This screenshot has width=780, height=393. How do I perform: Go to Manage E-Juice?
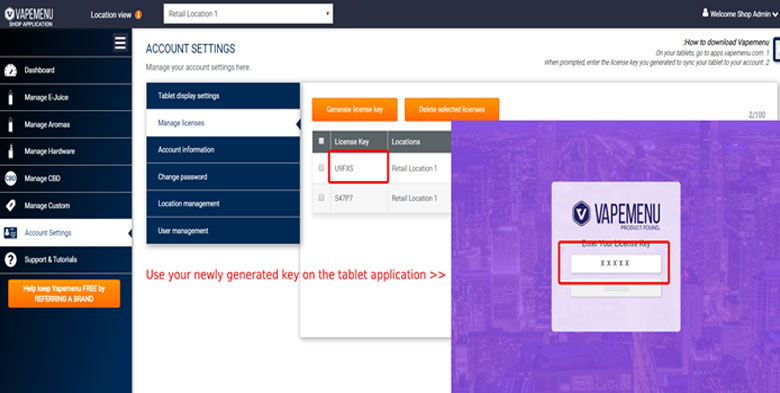point(66,98)
